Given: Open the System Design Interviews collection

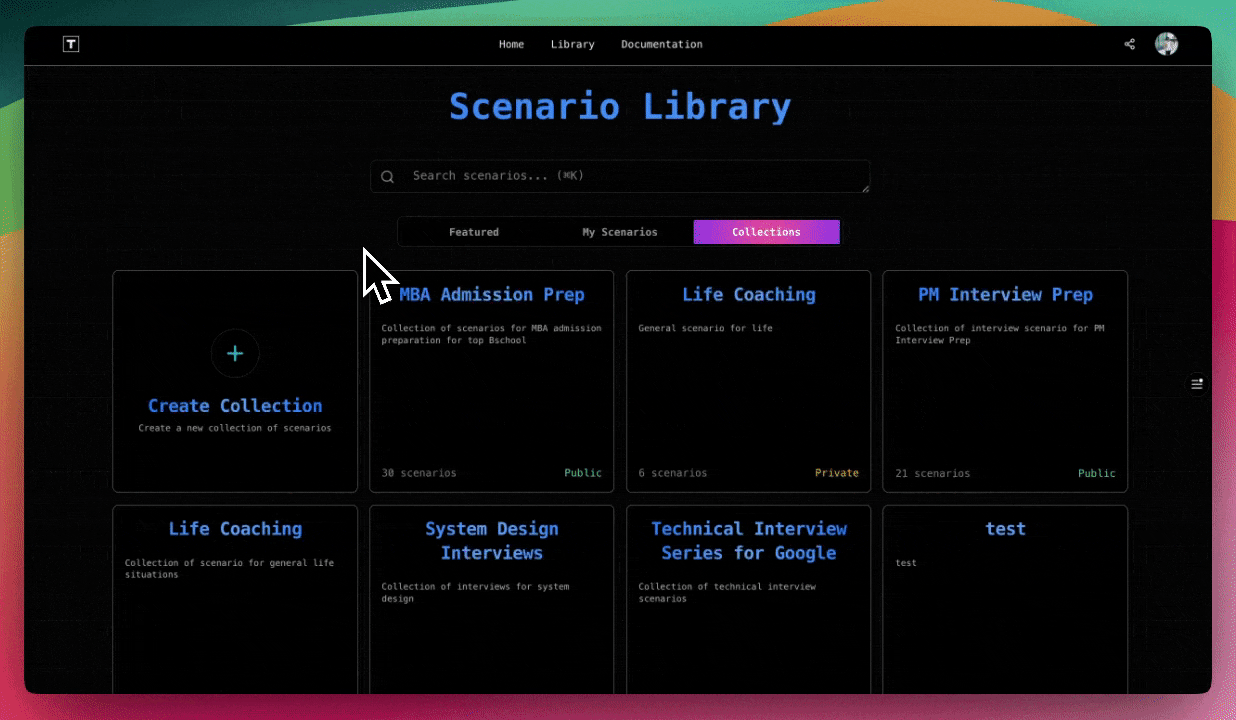Looking at the screenshot, I should click(492, 599).
